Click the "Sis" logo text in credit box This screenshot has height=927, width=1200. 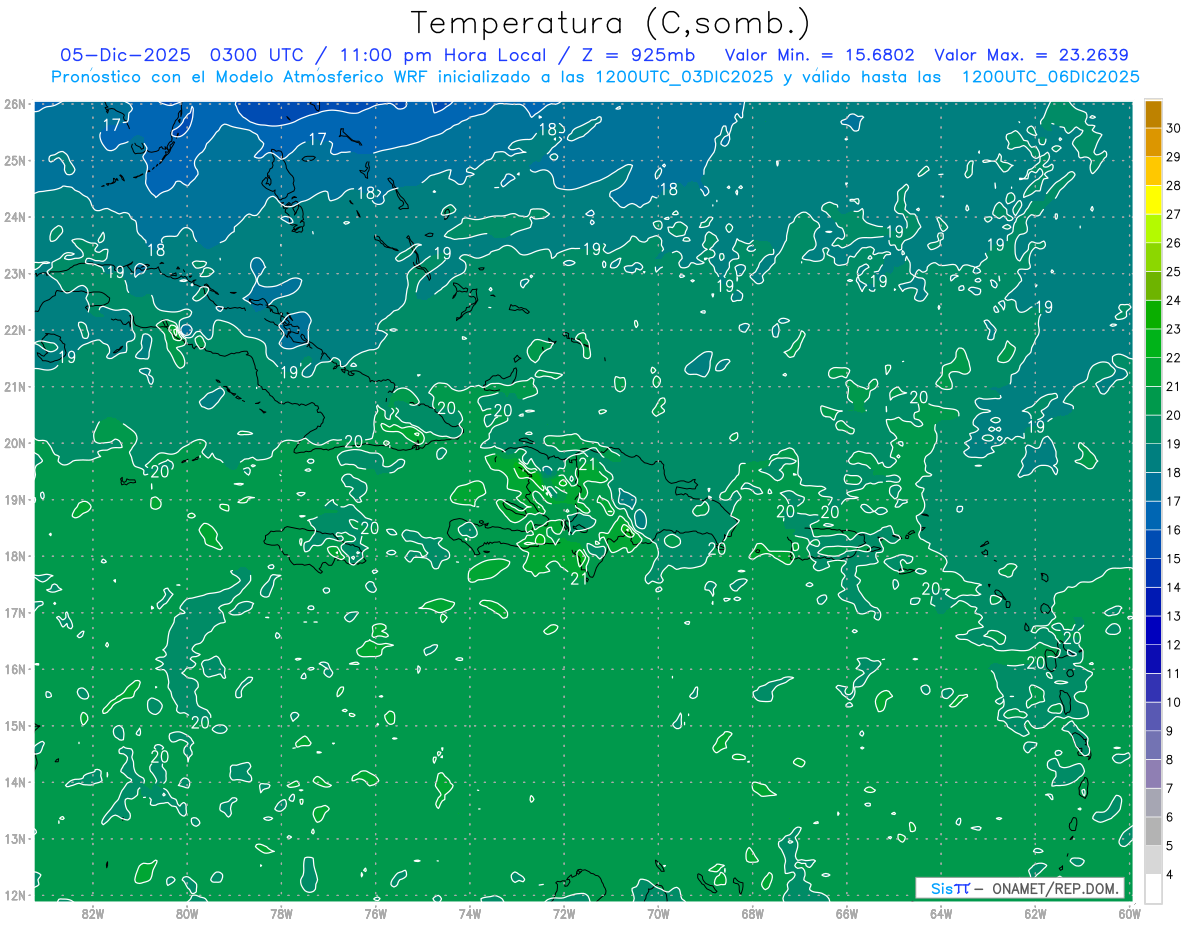(x=942, y=888)
